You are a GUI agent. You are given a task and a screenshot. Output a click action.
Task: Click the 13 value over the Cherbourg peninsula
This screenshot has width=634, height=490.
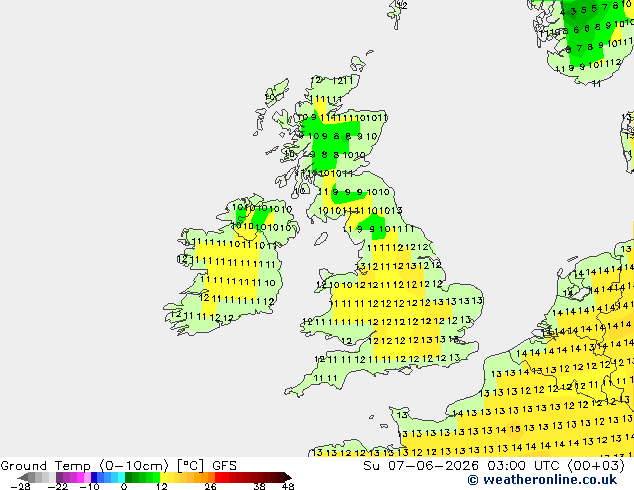tap(402, 415)
